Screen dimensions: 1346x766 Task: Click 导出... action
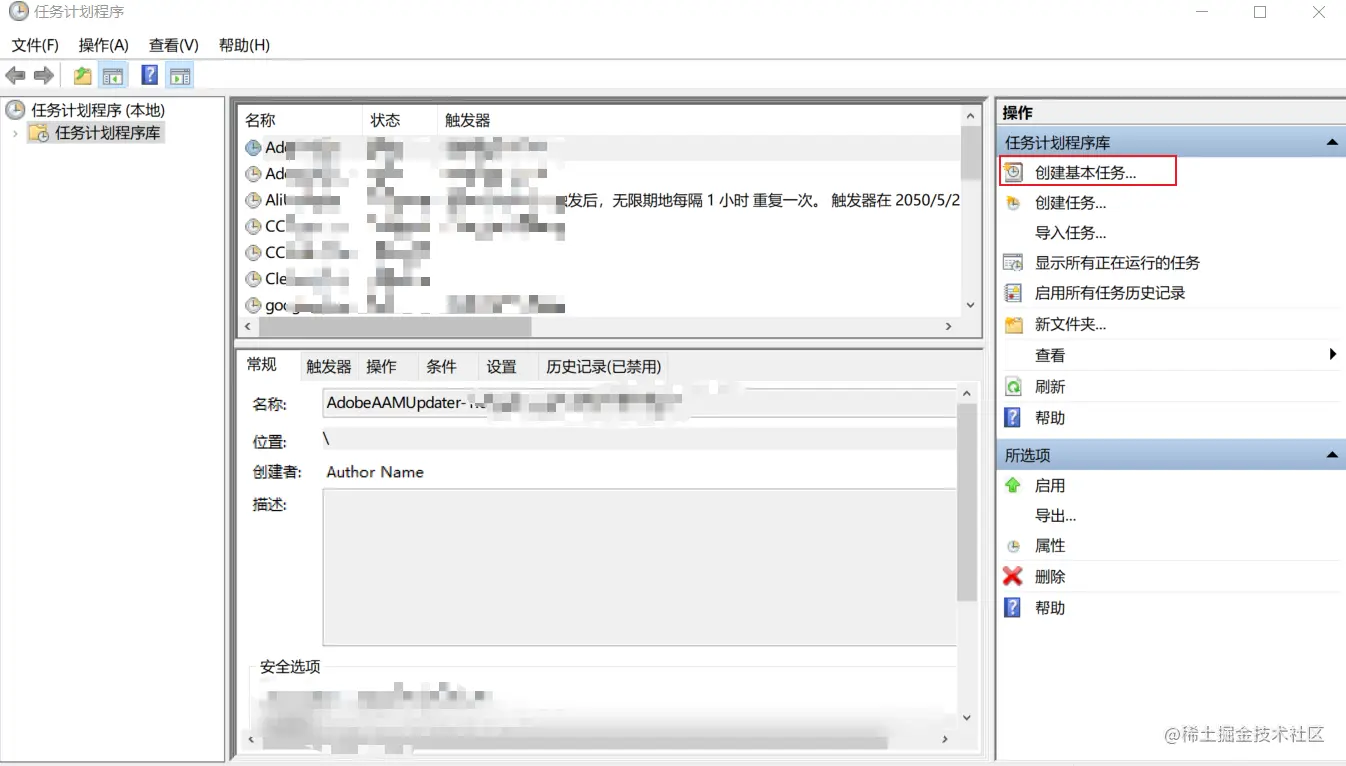[1056, 516]
